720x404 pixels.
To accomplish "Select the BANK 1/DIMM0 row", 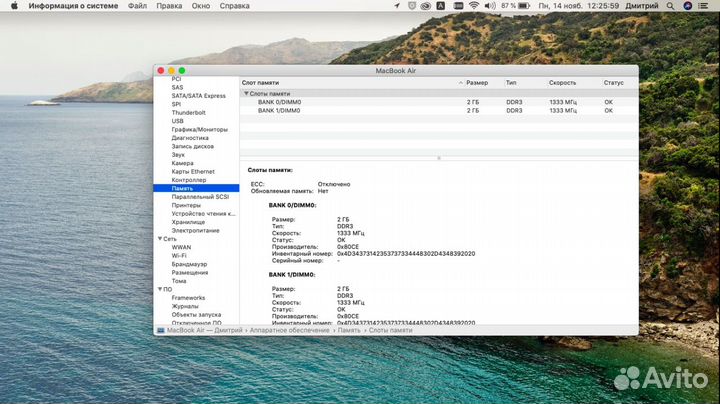I will click(439, 111).
